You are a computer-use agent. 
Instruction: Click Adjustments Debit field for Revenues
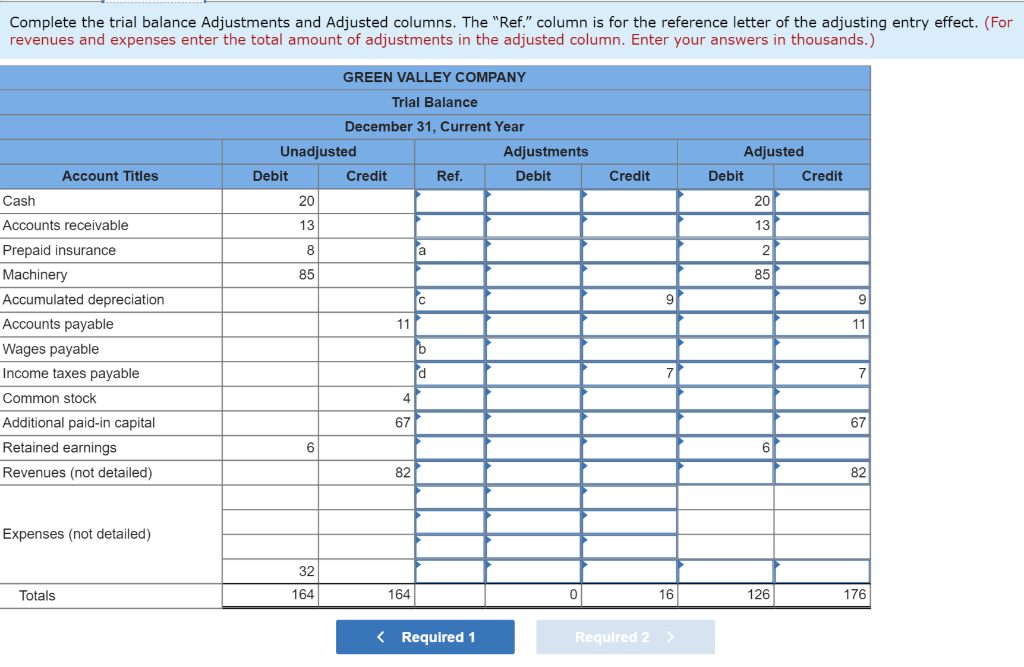point(534,472)
